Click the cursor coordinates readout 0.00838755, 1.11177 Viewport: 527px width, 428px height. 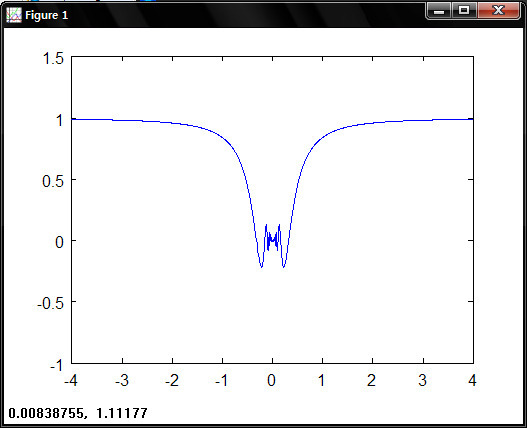(x=78, y=413)
